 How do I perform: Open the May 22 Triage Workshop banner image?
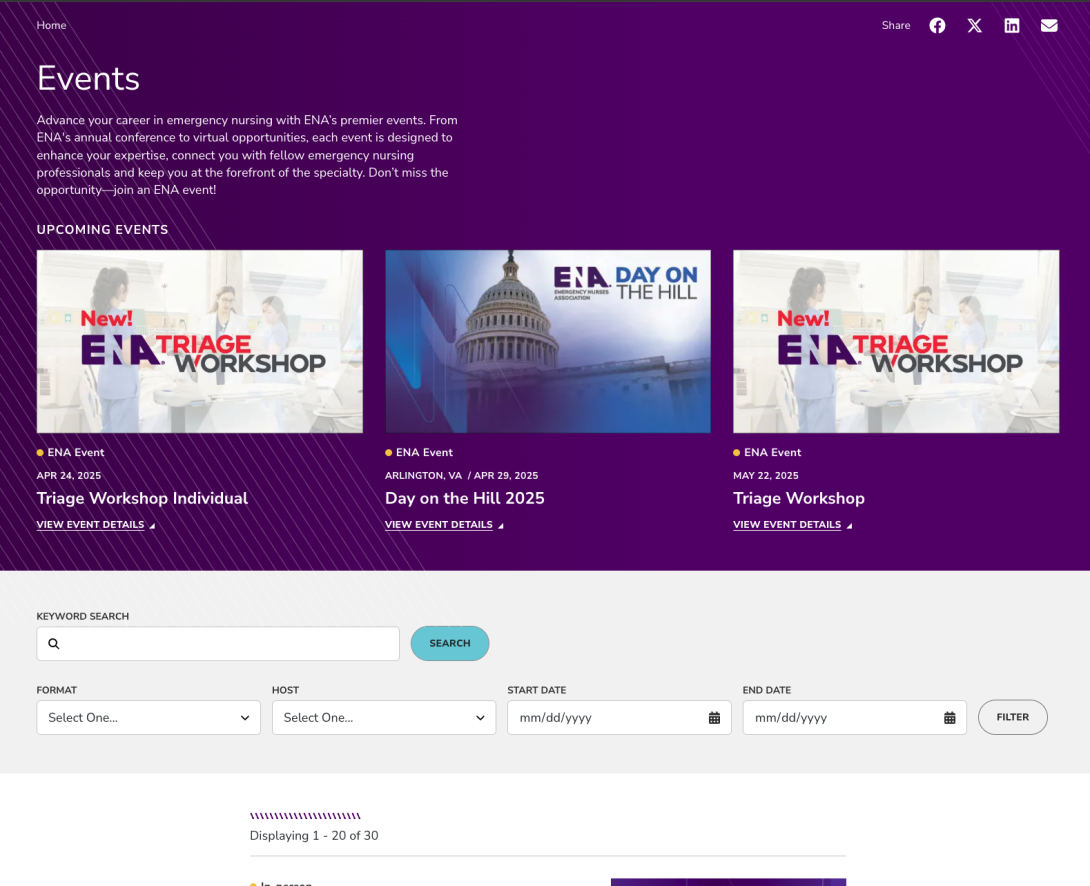tap(896, 341)
